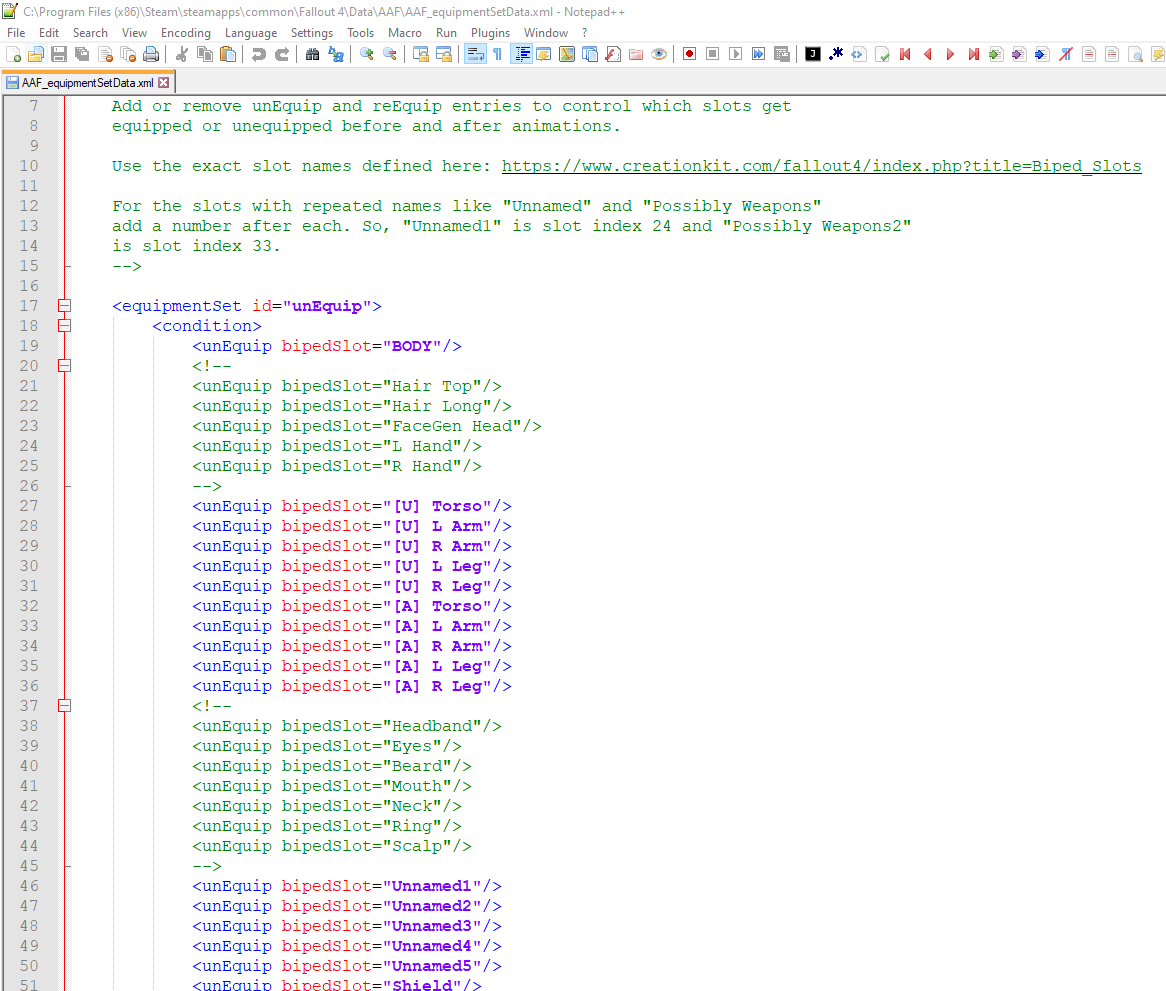Viewport: 1166px width, 991px height.
Task: Toggle synchronize horizontal scrolling icon
Action: tap(444, 54)
